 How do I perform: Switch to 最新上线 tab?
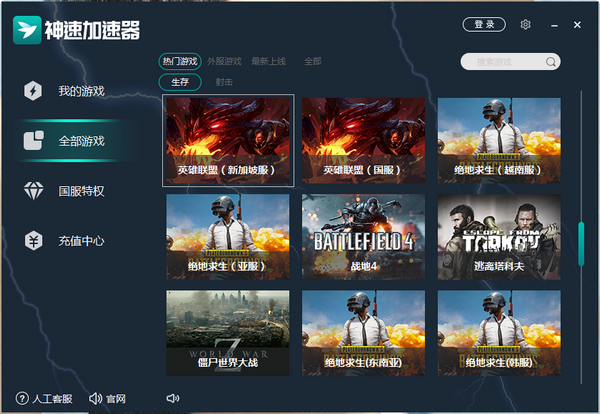[x=269, y=61]
